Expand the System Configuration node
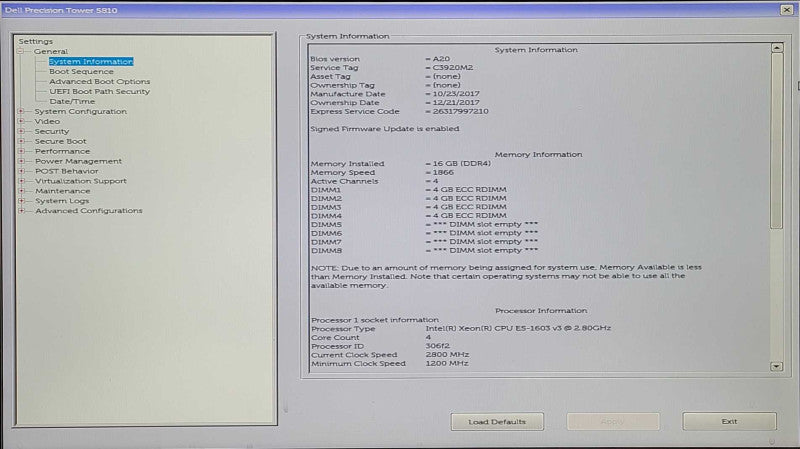Image resolution: width=800 pixels, height=449 pixels. [21, 111]
